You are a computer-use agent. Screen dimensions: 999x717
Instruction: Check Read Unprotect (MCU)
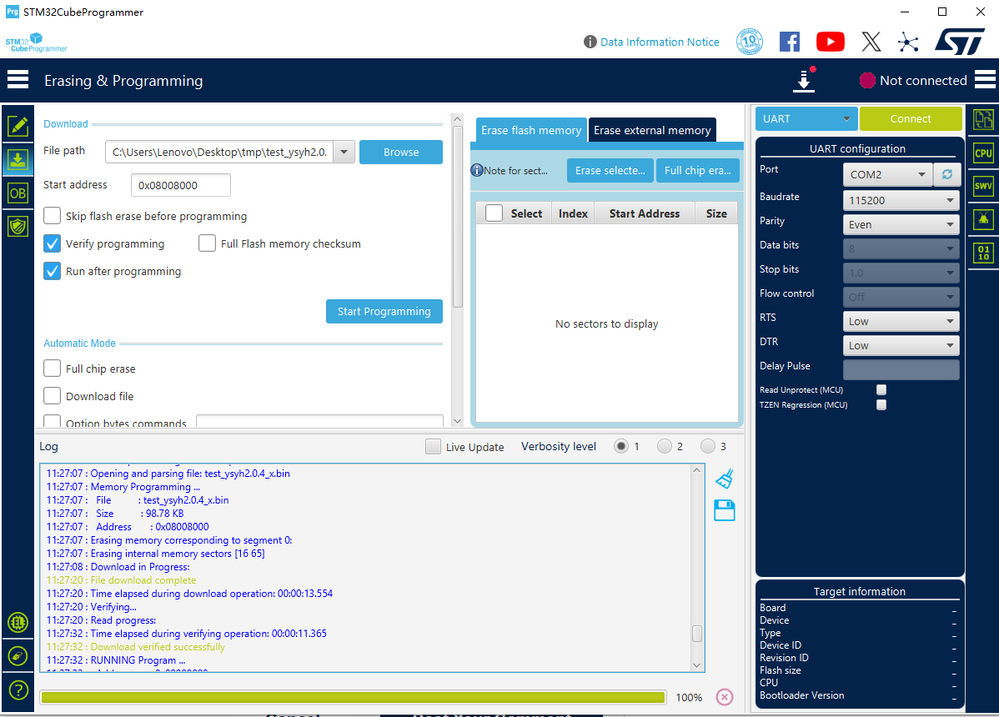pos(881,389)
